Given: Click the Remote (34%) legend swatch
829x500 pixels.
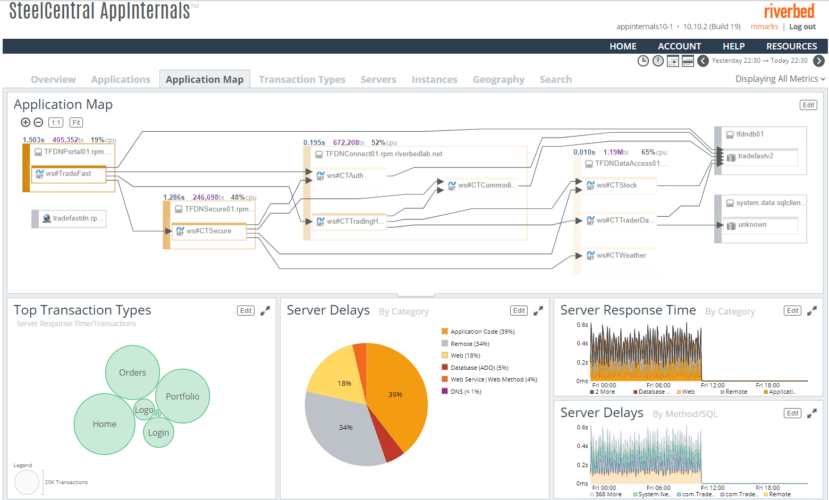Looking at the screenshot, I should 445,344.
